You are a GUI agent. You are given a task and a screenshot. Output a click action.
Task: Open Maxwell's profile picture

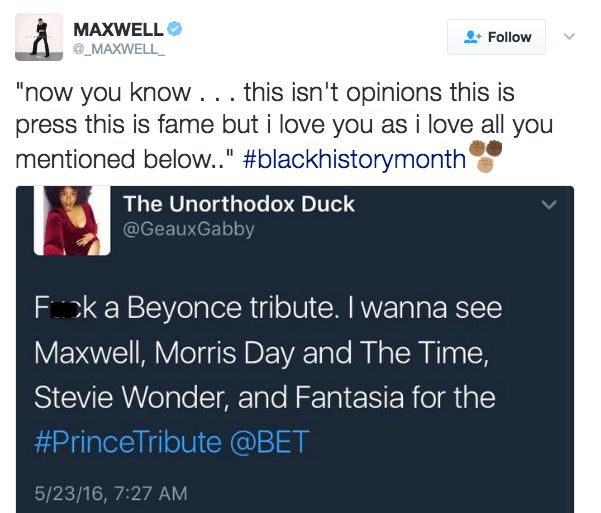[39, 38]
